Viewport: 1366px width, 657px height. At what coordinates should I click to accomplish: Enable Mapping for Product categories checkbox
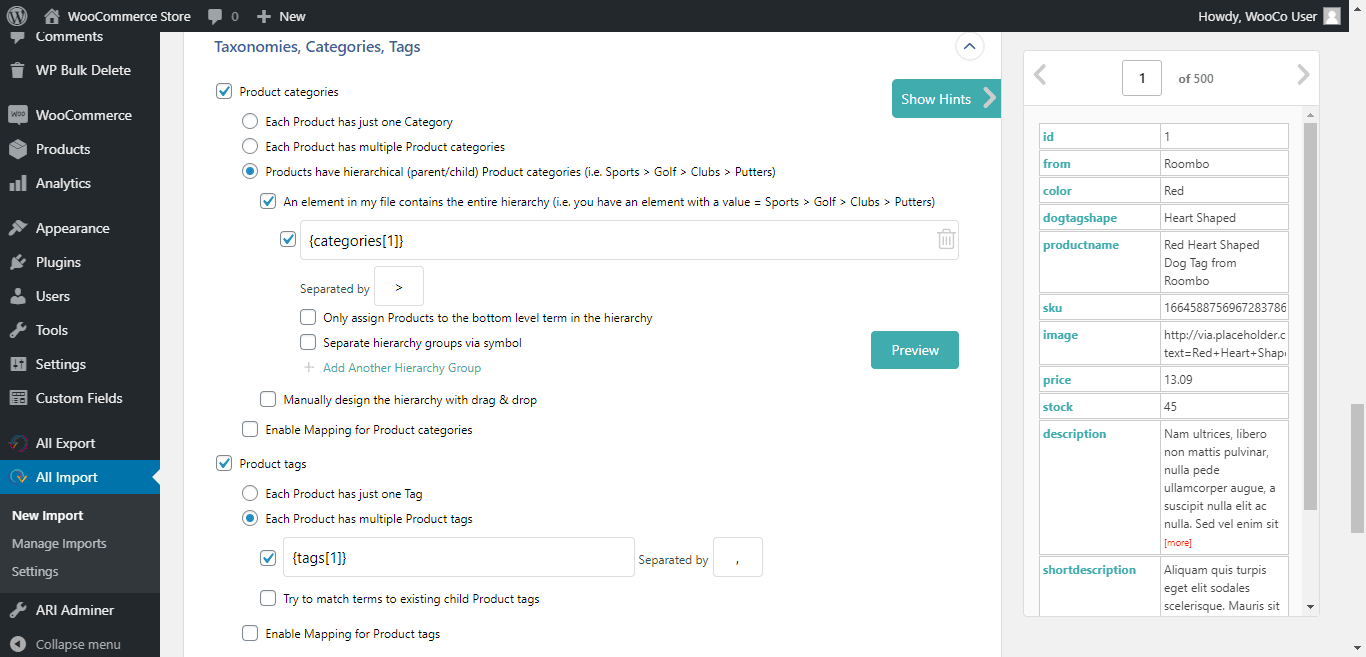point(250,429)
